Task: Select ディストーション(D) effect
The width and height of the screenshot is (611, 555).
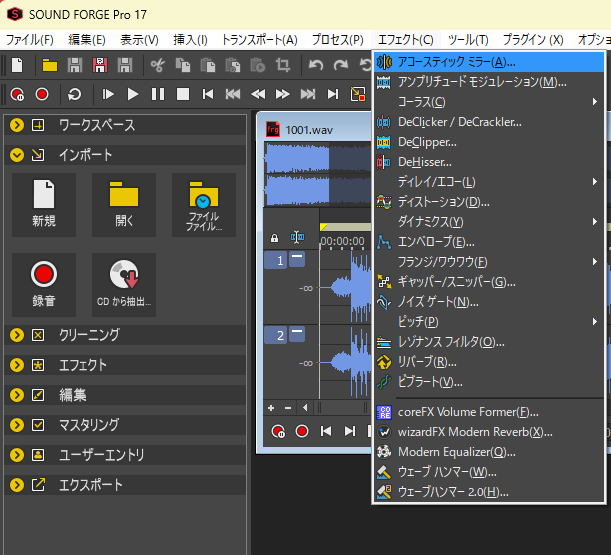Action: coord(489,202)
